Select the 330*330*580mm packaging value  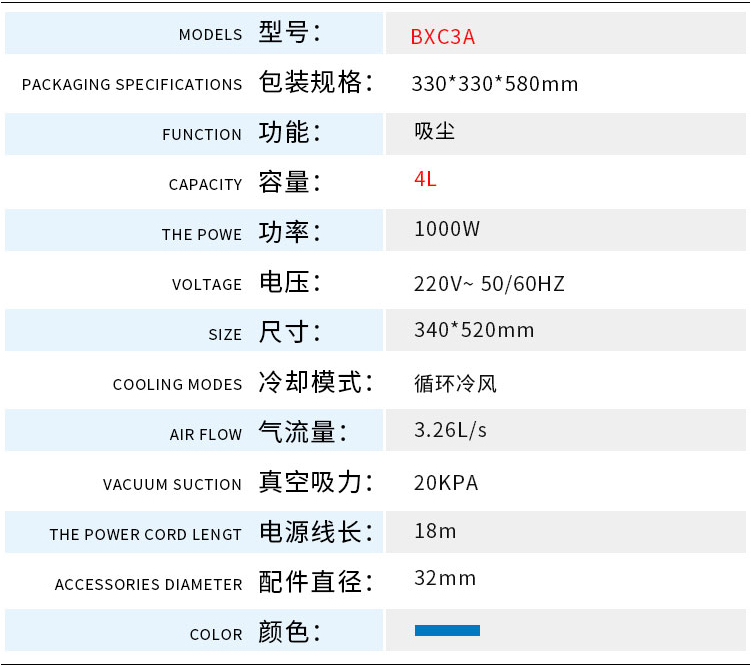pos(495,84)
